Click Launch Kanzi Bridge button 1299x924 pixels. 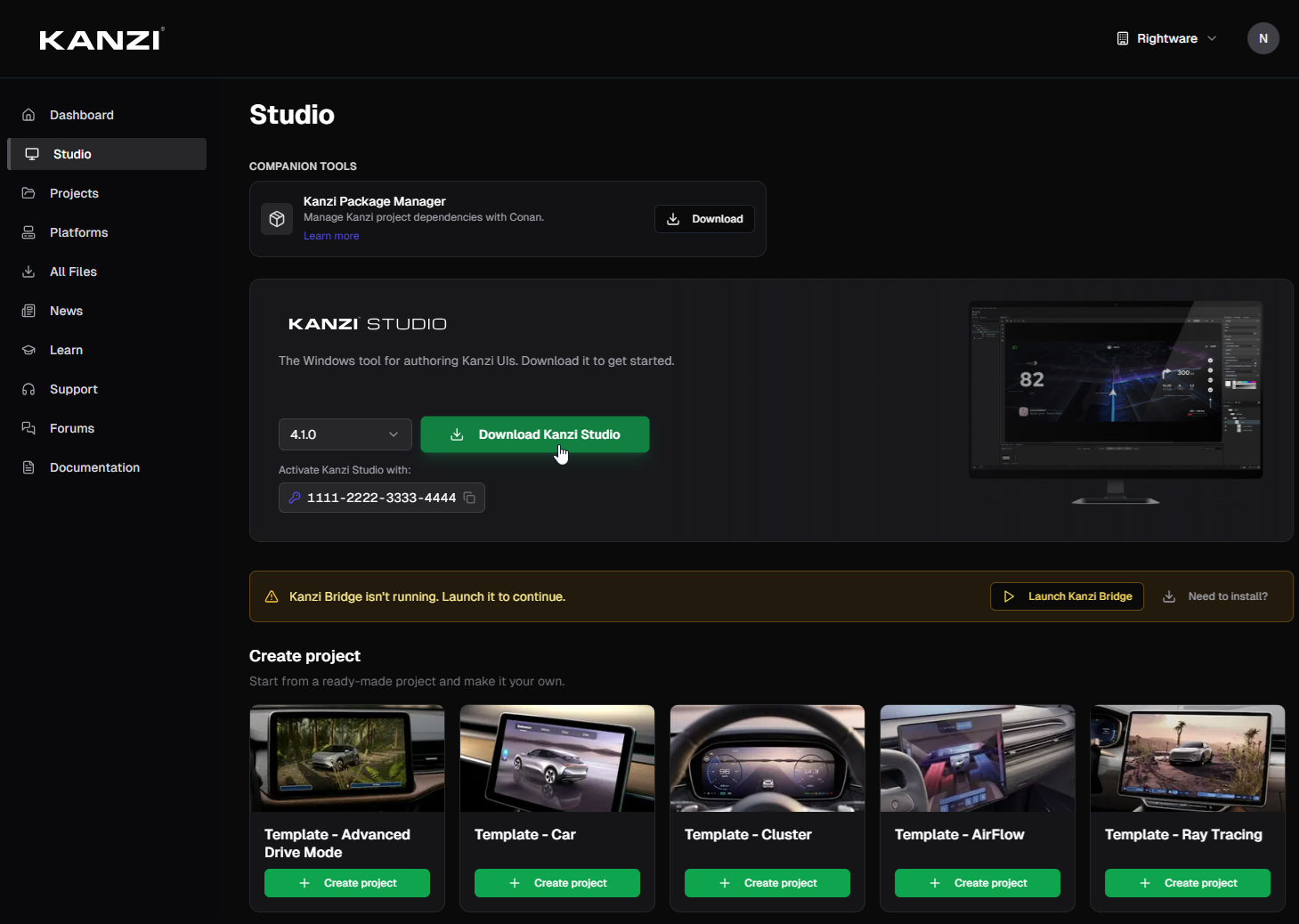point(1067,596)
